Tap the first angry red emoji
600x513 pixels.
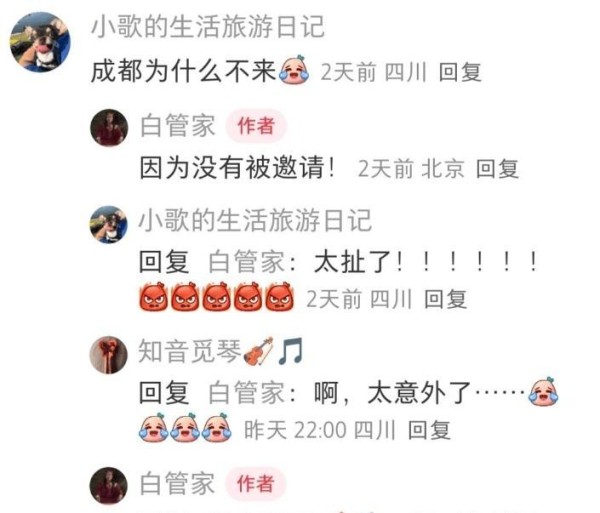[x=153, y=297]
